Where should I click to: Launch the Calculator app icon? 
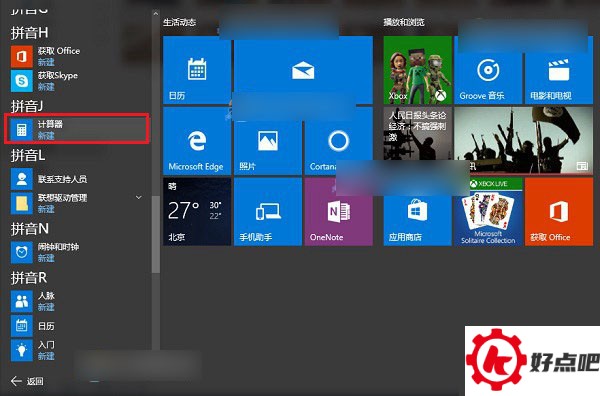pyautogui.click(x=21, y=130)
